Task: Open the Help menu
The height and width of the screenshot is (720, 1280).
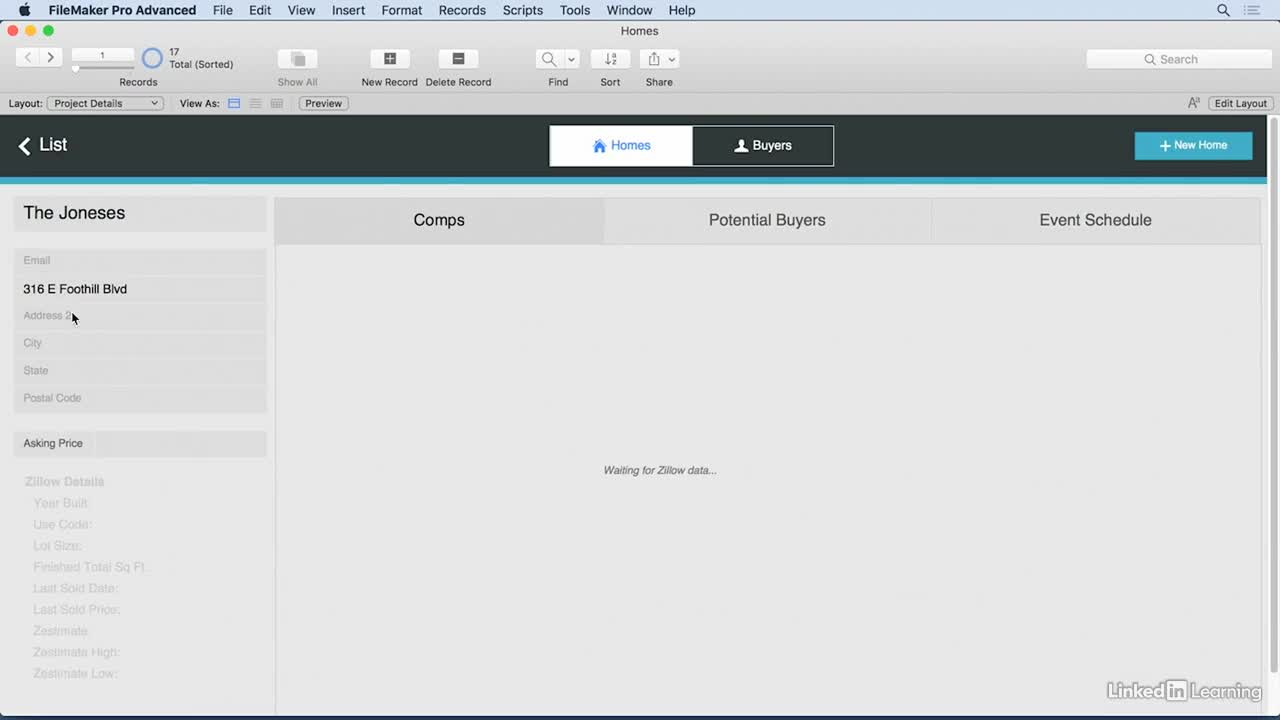Action: (682, 10)
